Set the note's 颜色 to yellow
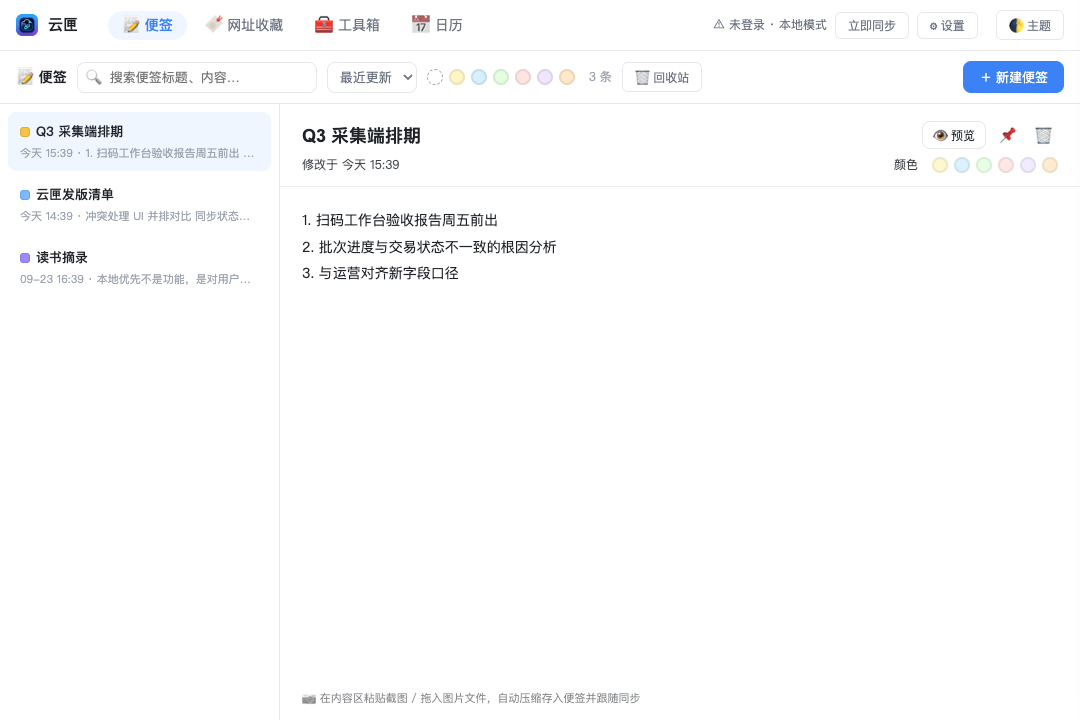This screenshot has height=720, width=1080. (x=939, y=165)
